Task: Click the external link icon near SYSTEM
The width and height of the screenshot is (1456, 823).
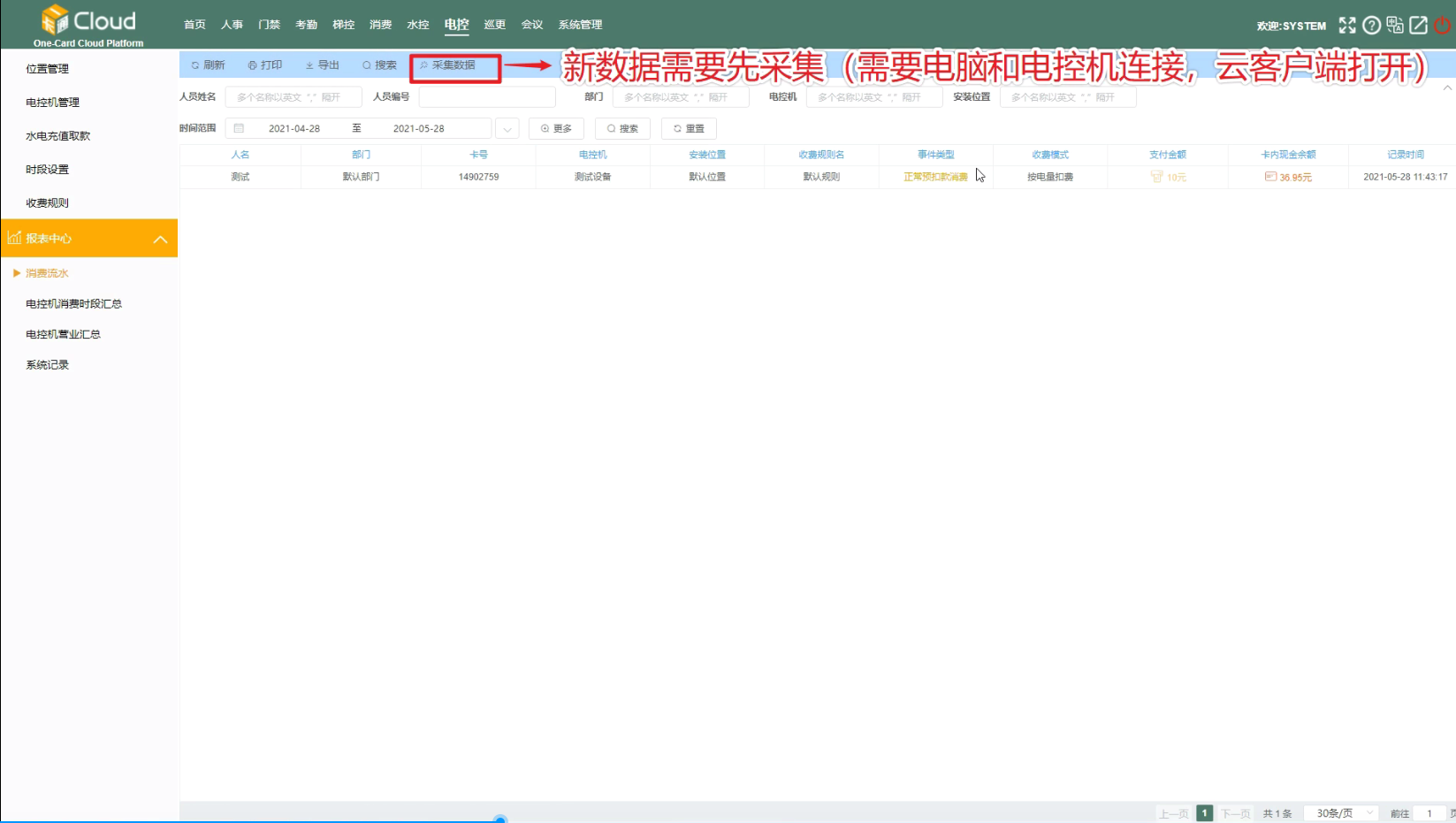Action: click(1418, 25)
